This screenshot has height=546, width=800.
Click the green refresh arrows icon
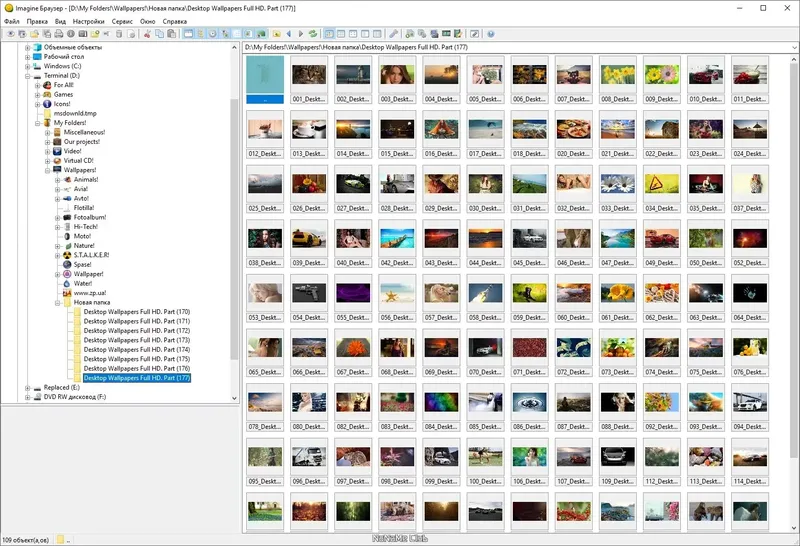(x=313, y=34)
